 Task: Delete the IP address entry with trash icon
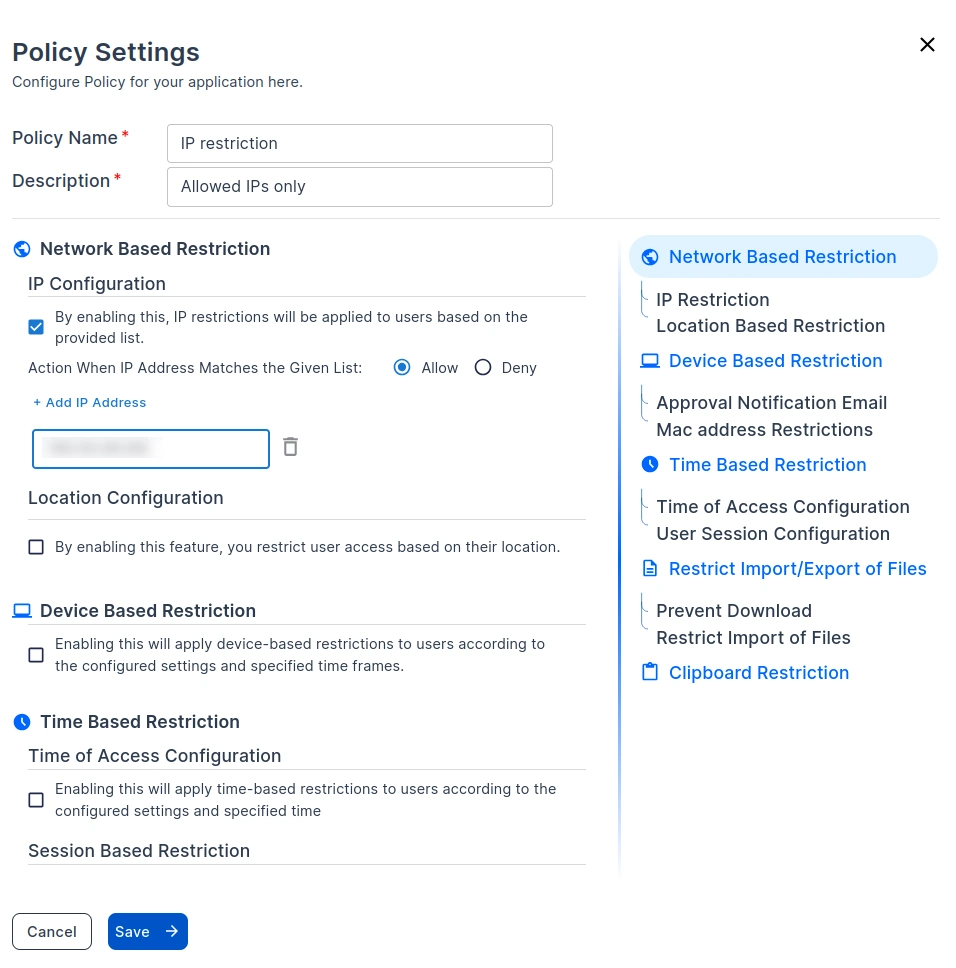coord(290,446)
